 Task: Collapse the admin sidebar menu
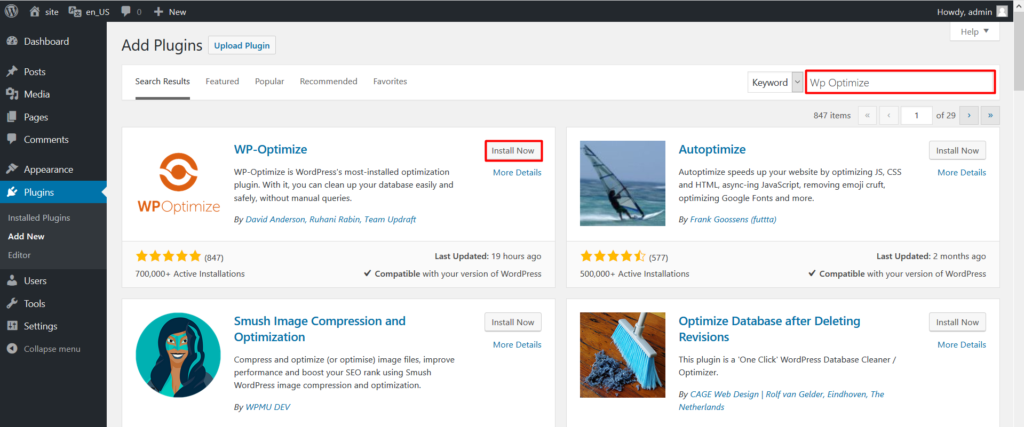(53, 349)
